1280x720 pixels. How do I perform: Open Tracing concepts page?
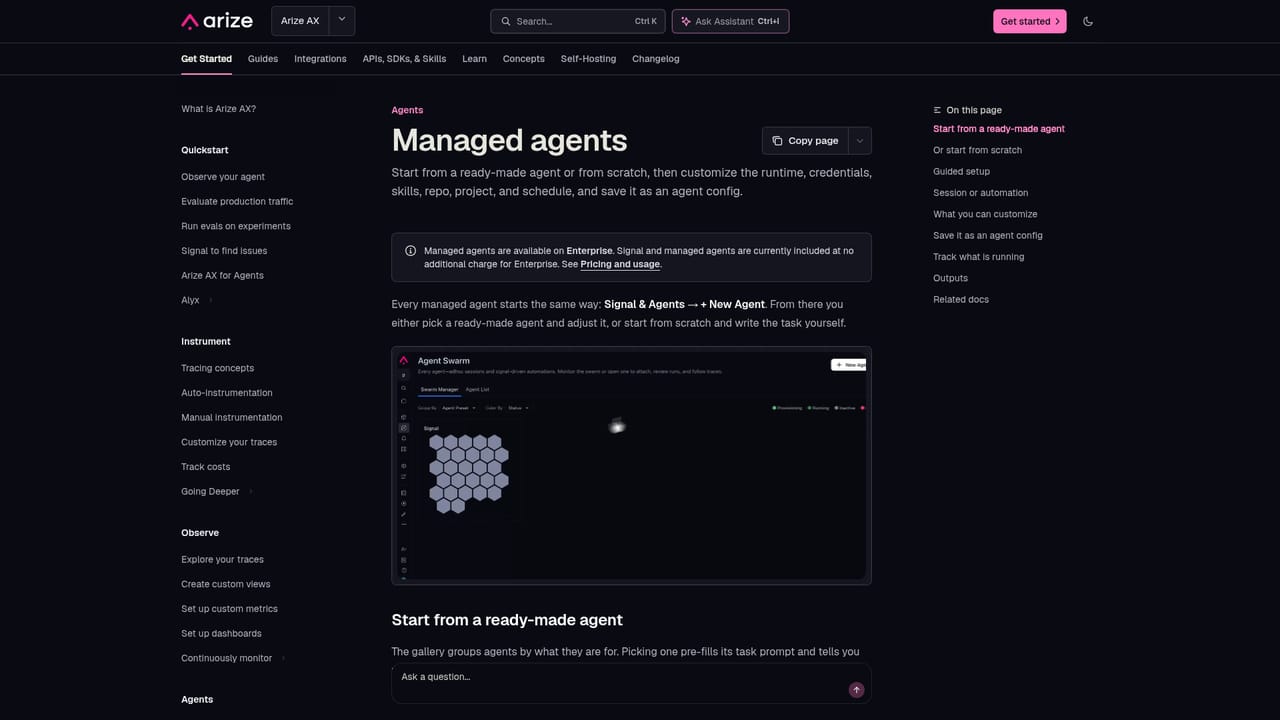point(217,368)
